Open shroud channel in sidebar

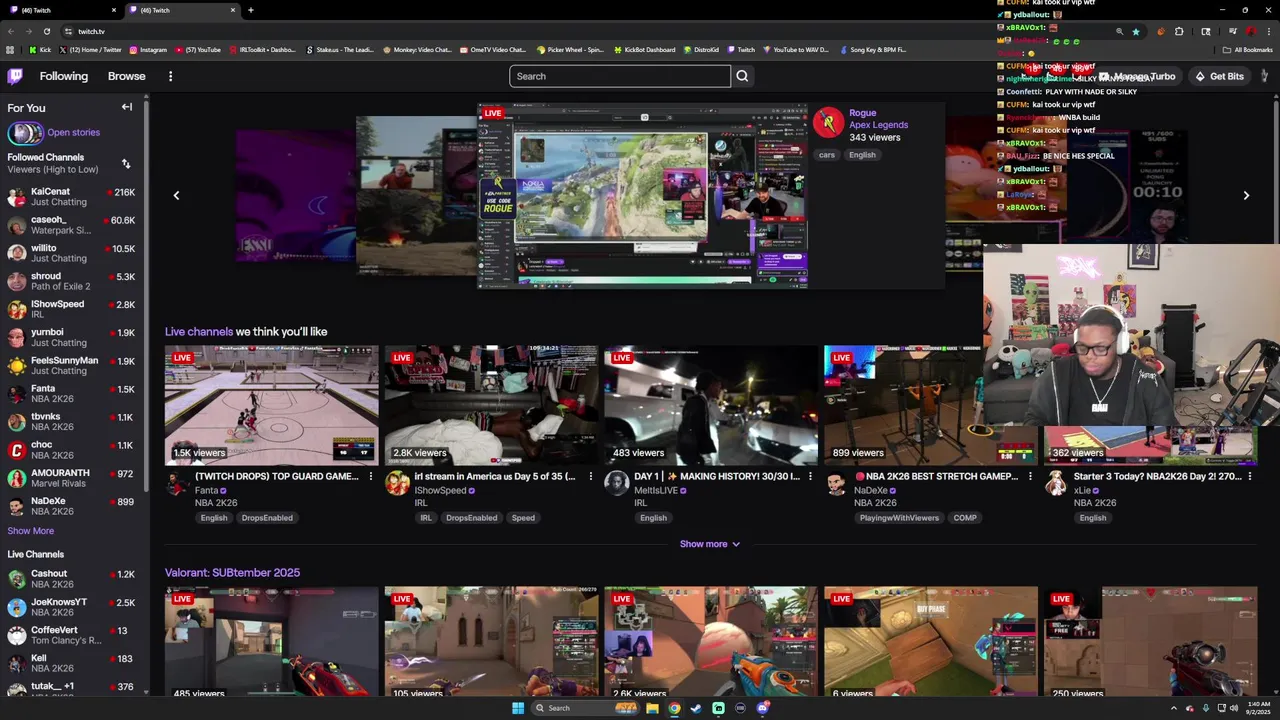click(x=72, y=281)
